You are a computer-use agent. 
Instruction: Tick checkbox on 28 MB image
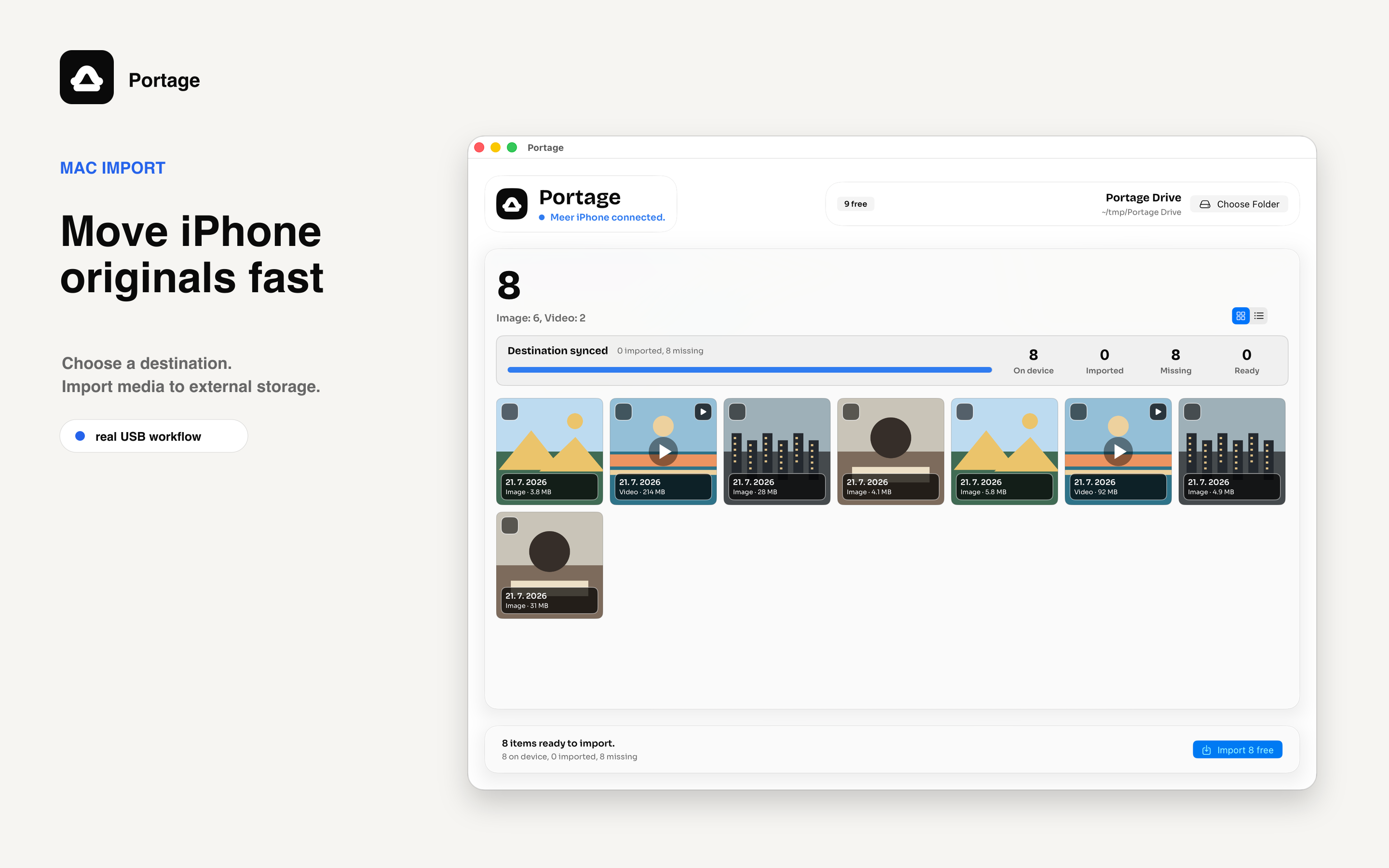click(x=737, y=412)
